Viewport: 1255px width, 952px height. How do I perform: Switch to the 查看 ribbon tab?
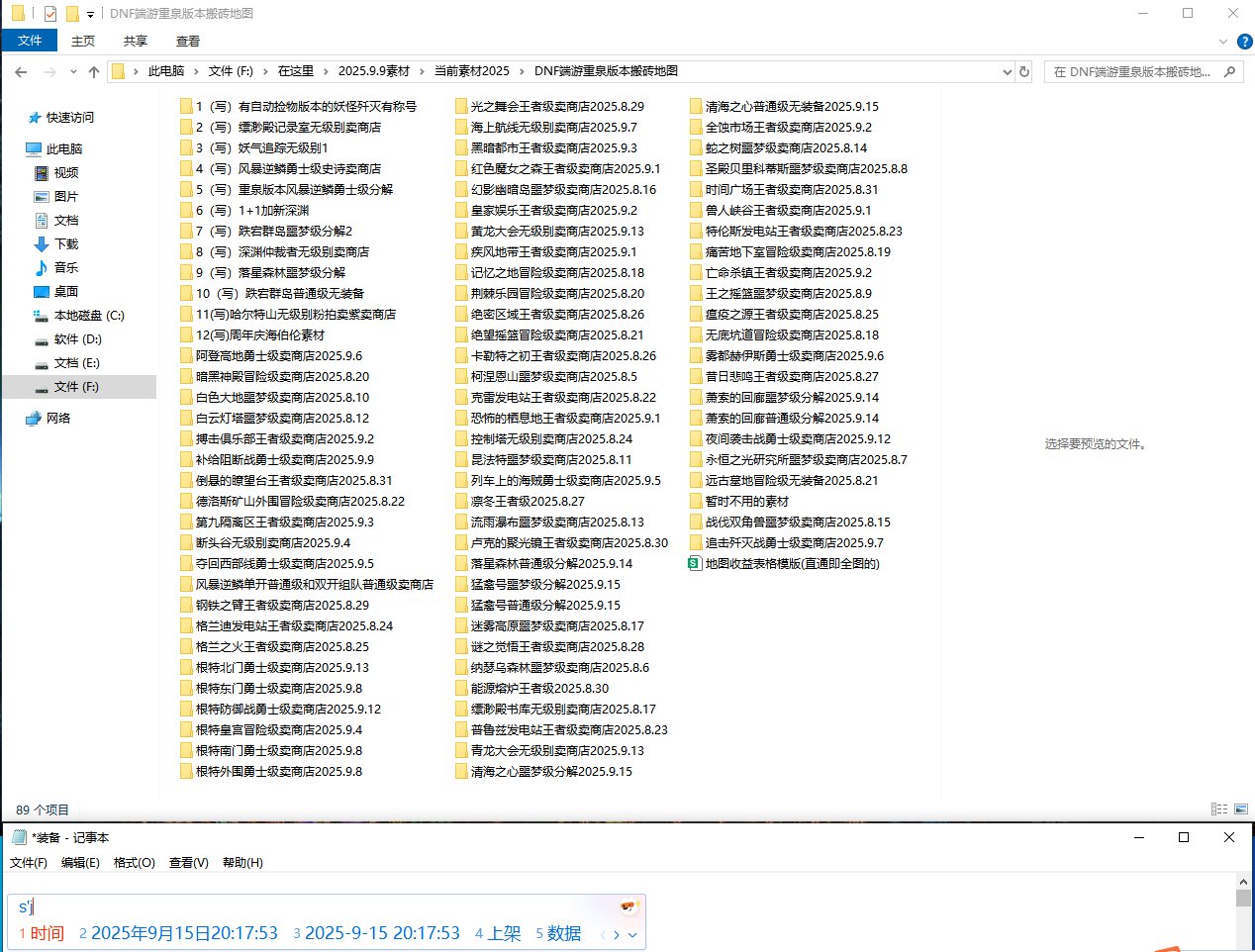[x=188, y=40]
